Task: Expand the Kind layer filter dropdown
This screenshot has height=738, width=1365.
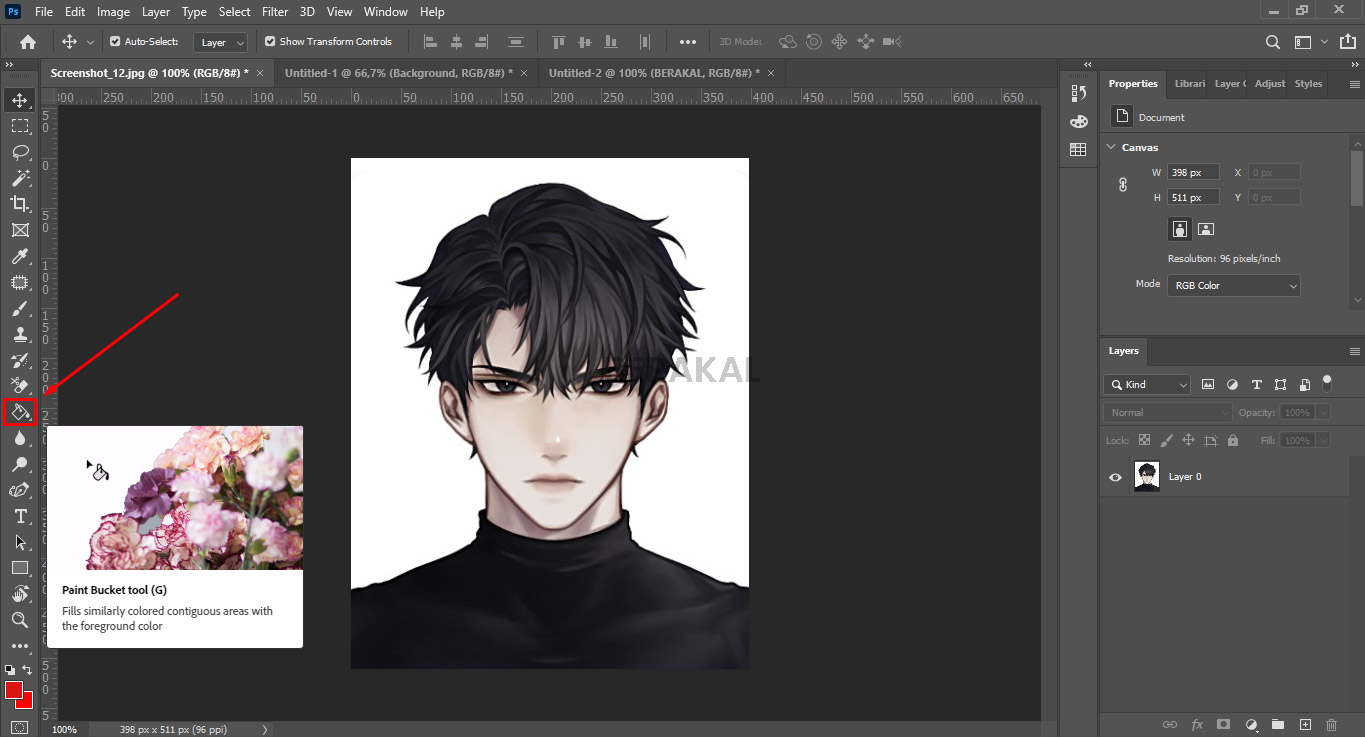Action: 1148,385
